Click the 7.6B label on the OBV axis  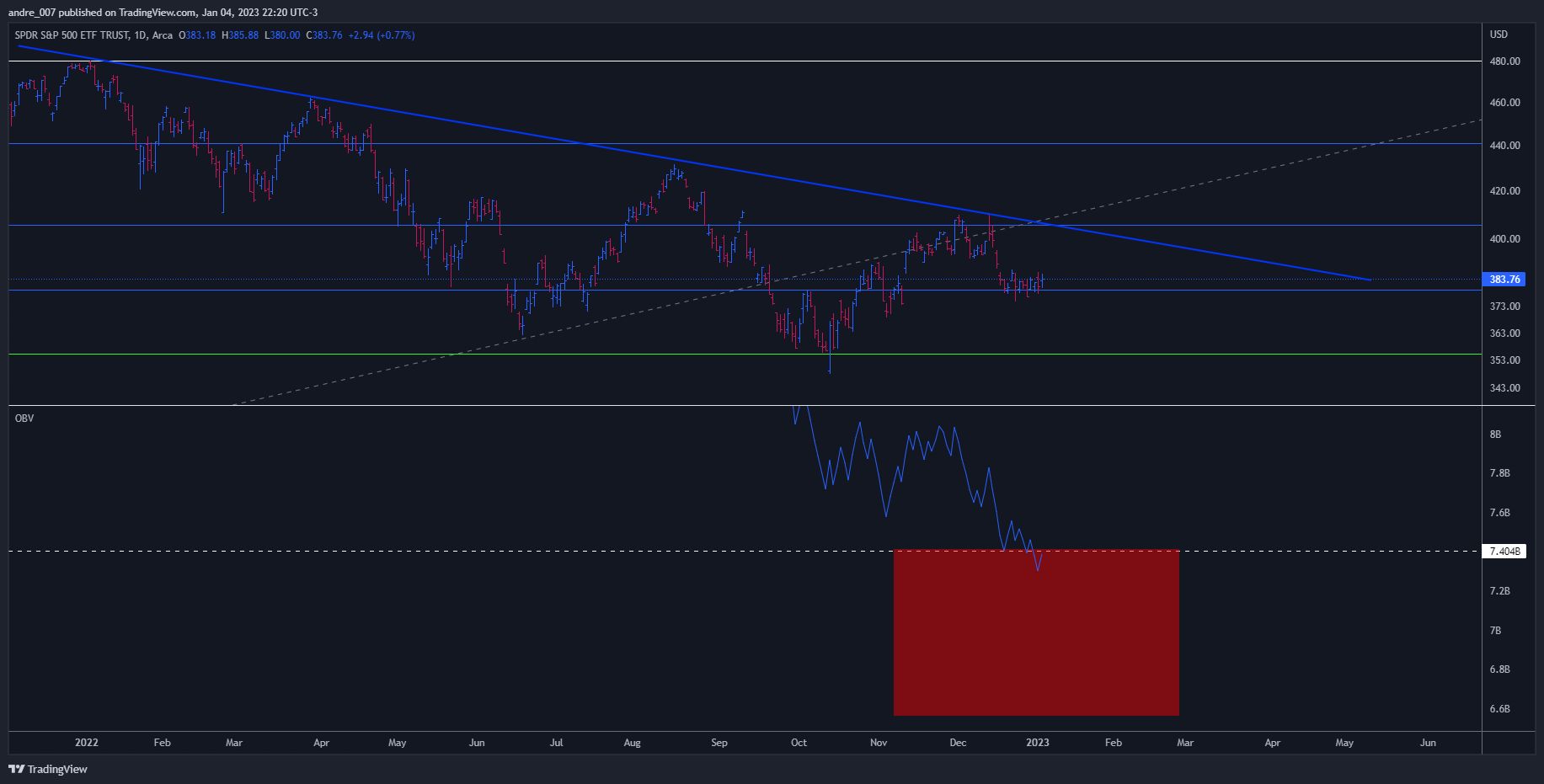(1499, 513)
